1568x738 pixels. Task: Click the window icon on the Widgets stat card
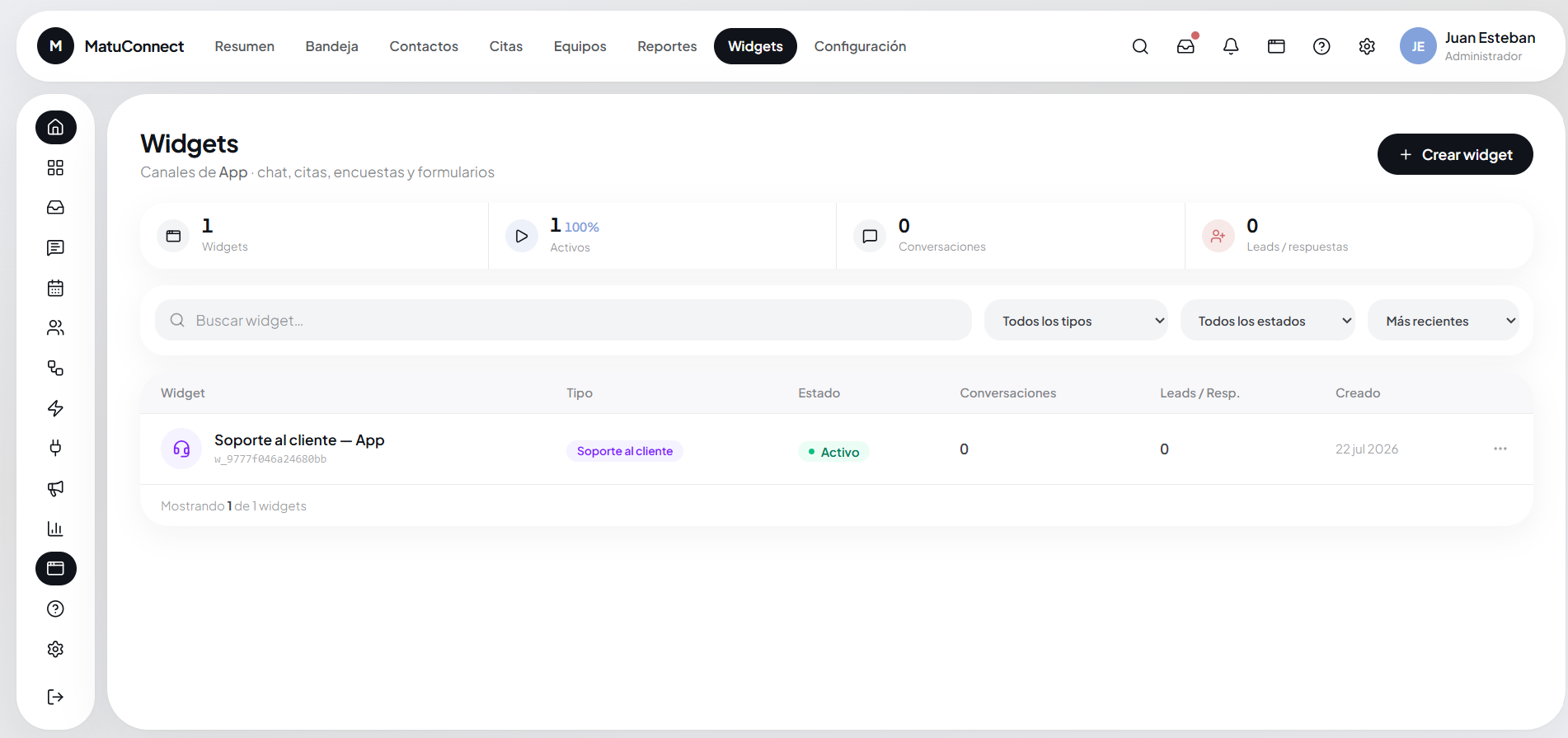tap(173, 236)
